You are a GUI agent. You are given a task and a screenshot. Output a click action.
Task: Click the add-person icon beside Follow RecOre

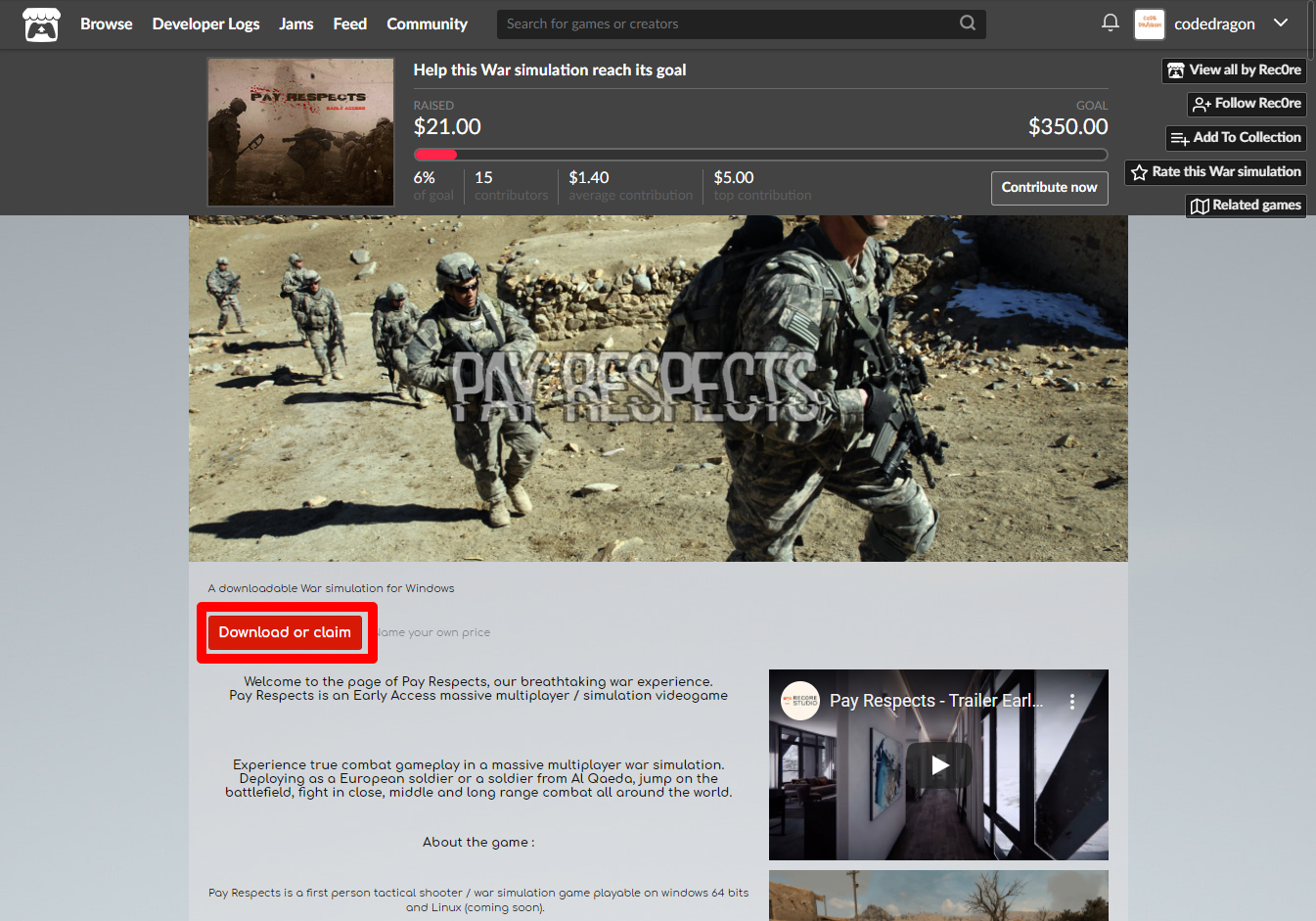(1202, 105)
